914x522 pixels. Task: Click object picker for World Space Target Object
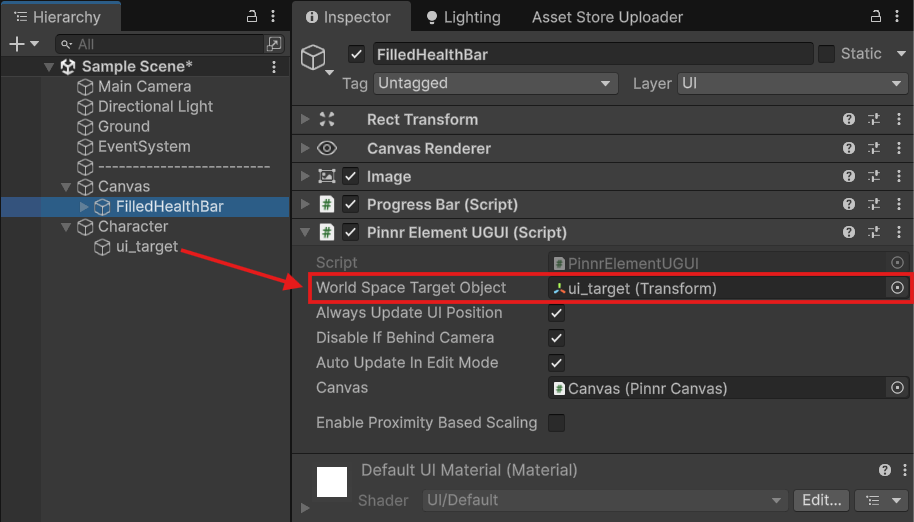(897, 288)
